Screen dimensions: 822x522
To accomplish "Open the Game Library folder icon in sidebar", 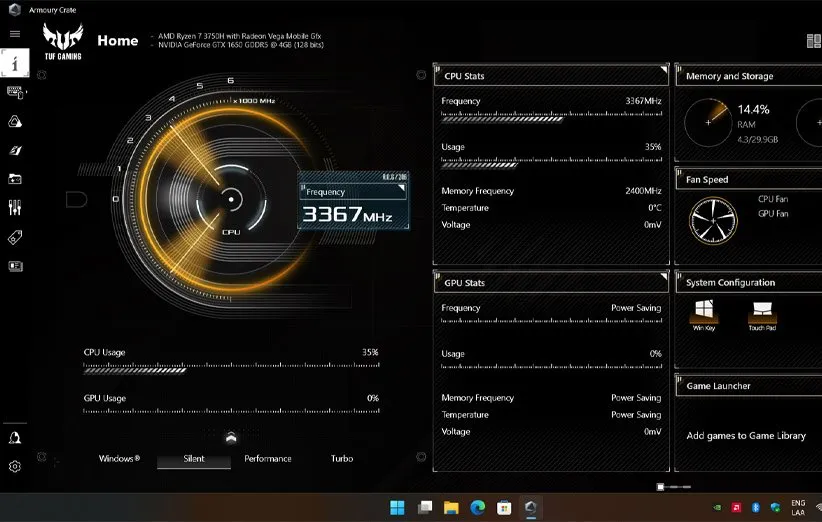I will click(x=15, y=179).
